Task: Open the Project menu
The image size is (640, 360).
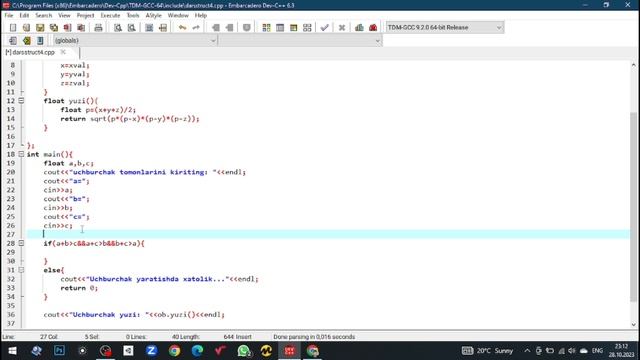Action: click(85, 15)
